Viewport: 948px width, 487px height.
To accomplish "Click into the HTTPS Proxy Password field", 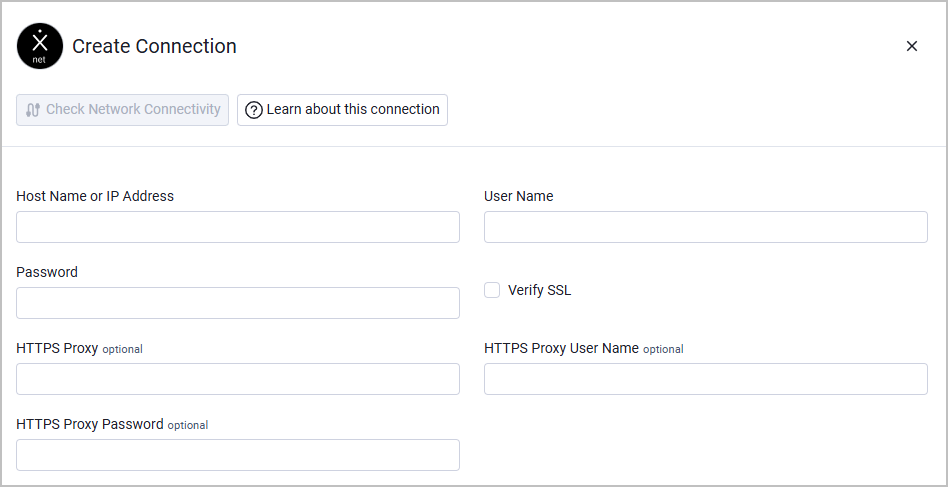I will click(238, 456).
